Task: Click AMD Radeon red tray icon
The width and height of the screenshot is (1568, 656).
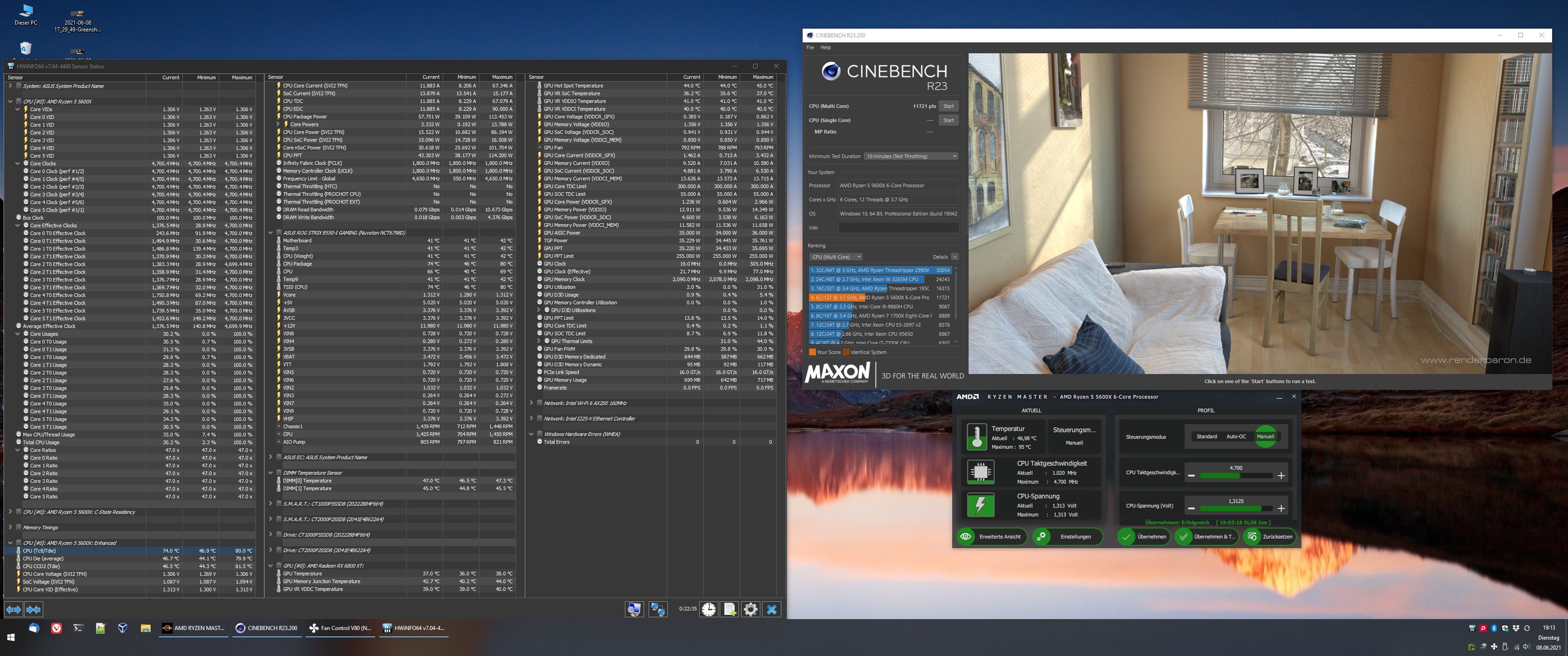Action: click(x=1483, y=629)
